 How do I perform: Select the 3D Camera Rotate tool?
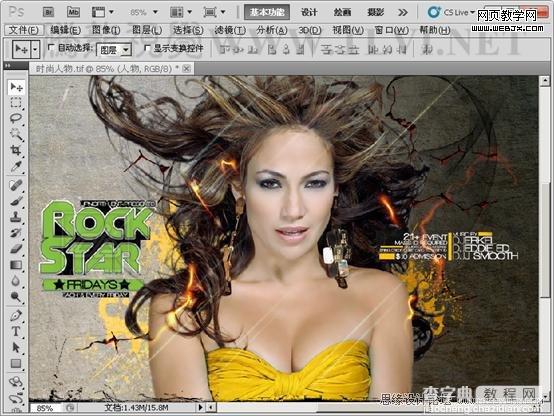point(16,398)
